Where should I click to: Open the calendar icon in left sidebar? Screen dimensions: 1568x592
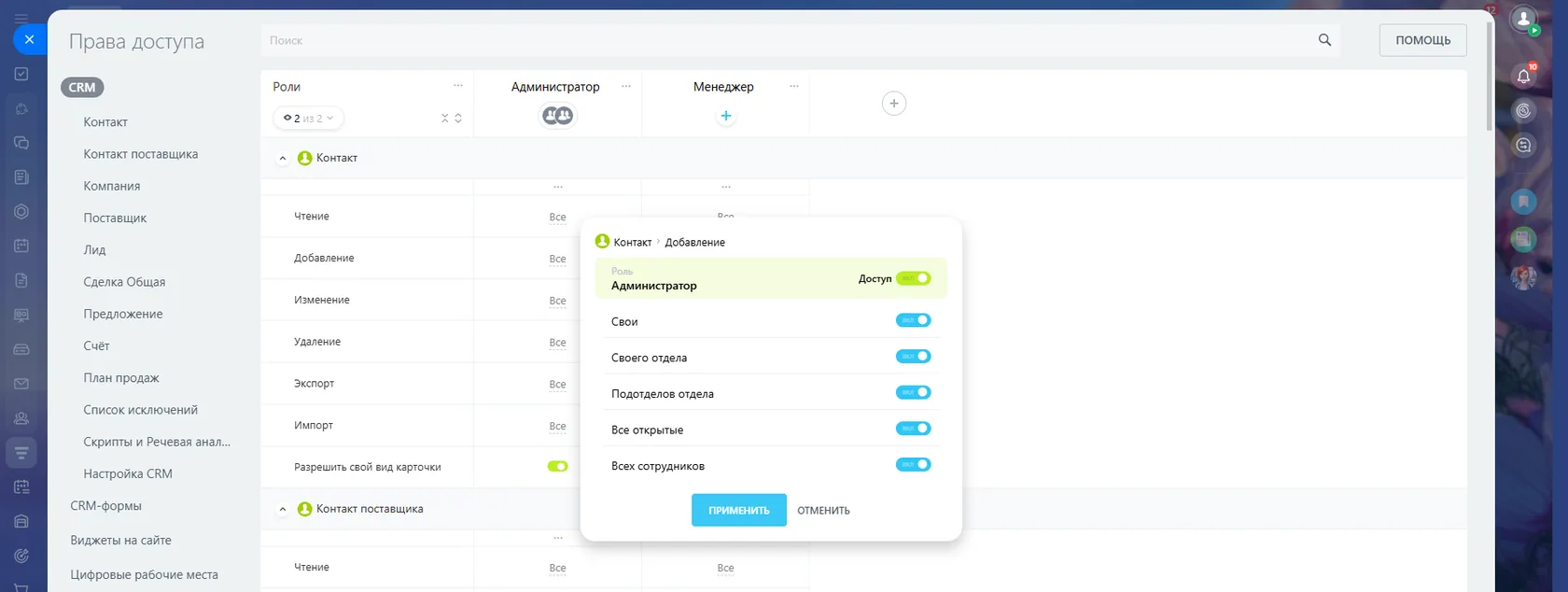tap(21, 246)
